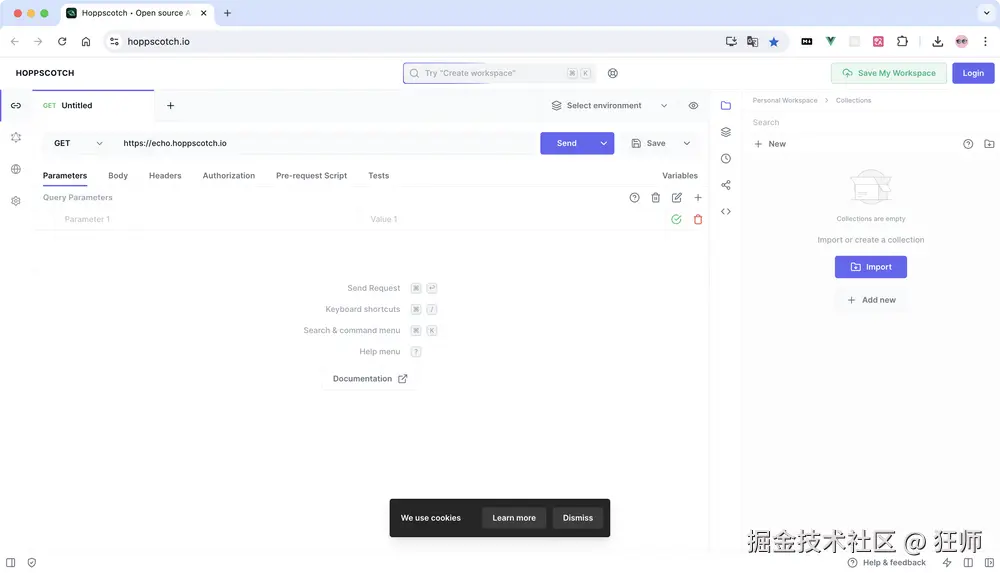Click HOPPSCOTCH logo text
1000x573 pixels.
[45, 73]
